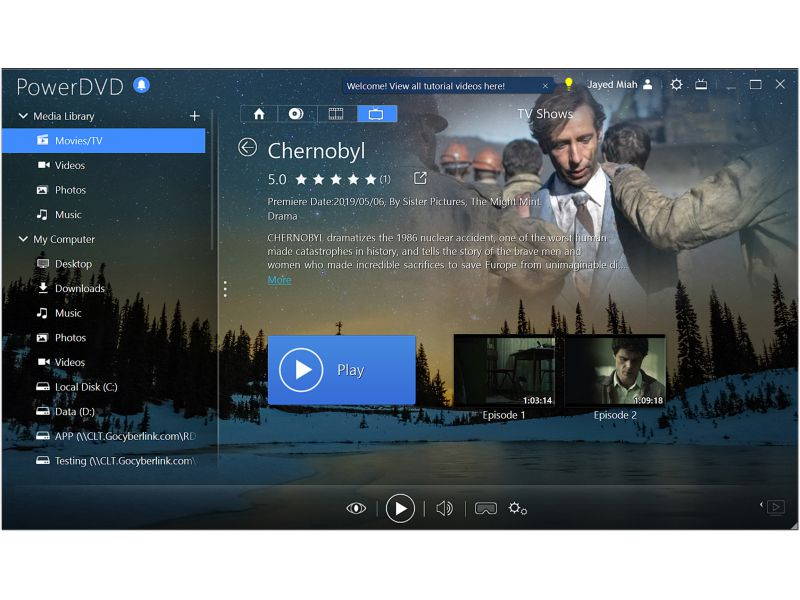Expand the description with the More link
Image resolution: width=800 pixels, height=600 pixels.
tap(278, 280)
